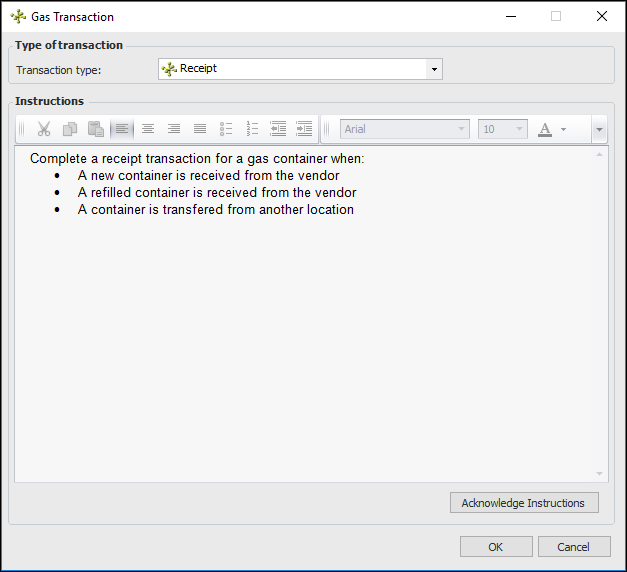Viewport: 627px width, 572px height.
Task: Click 'A container is transfered' bullet line
Action: [x=216, y=210]
